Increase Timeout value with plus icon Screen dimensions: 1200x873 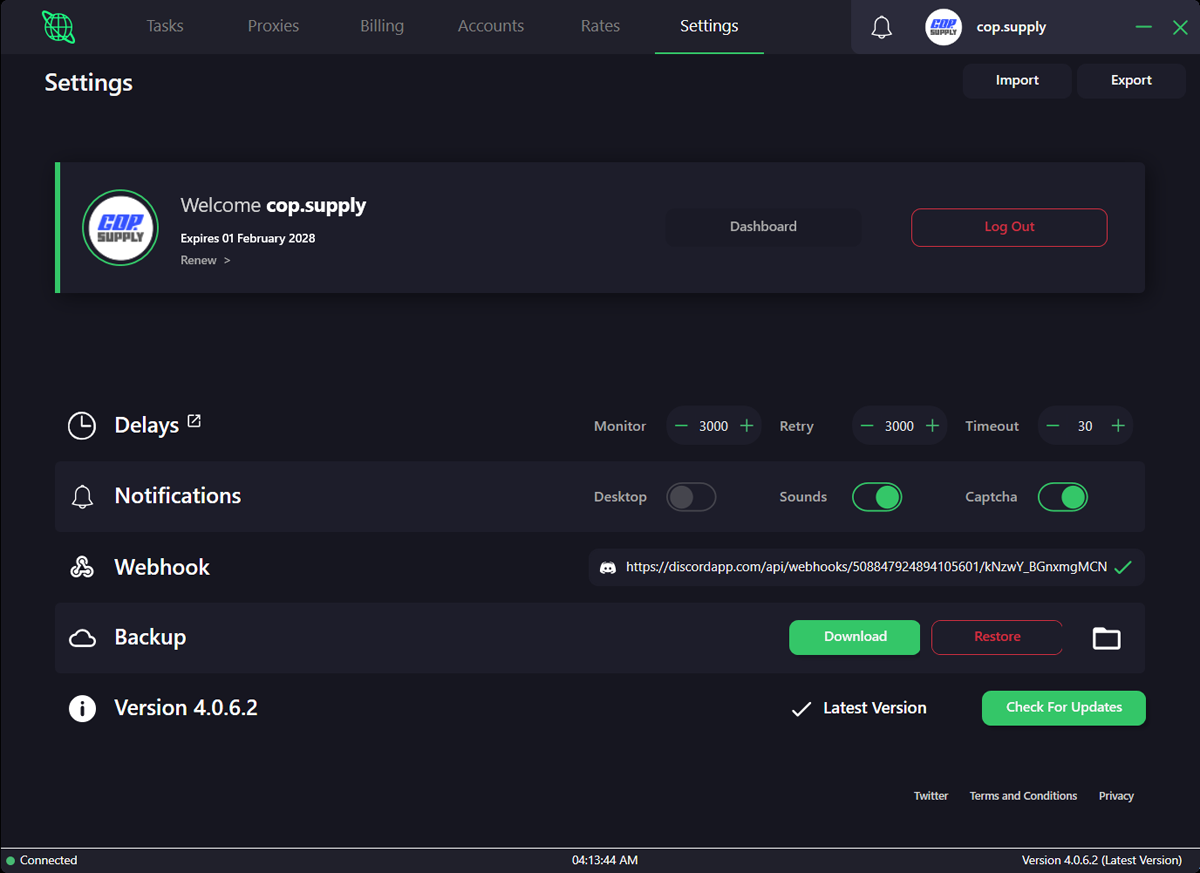pyautogui.click(x=1118, y=426)
